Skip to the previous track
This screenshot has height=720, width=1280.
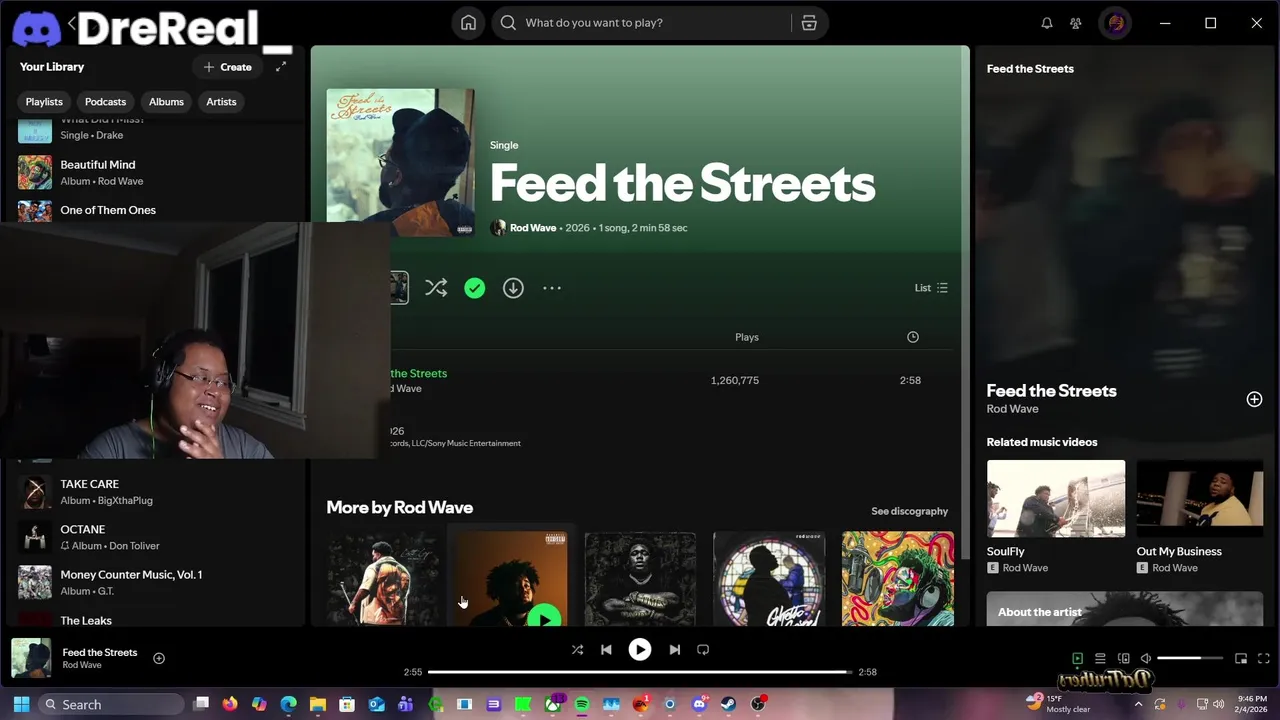(x=606, y=650)
